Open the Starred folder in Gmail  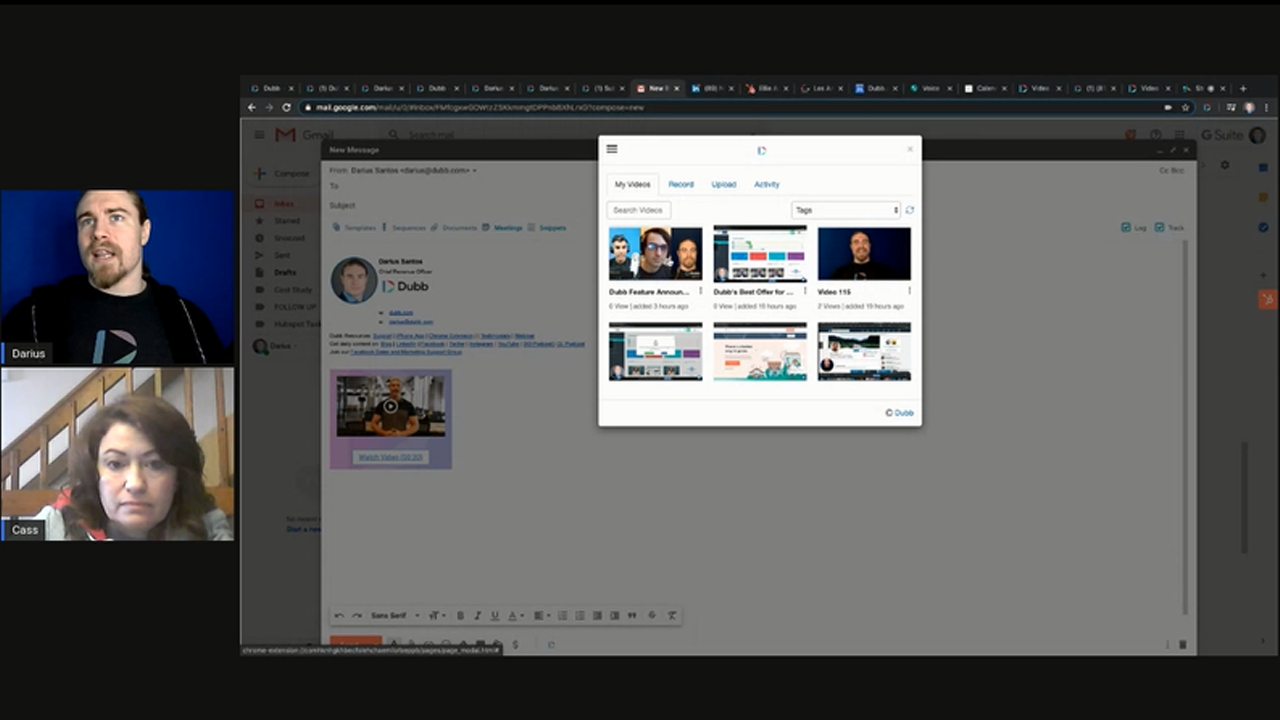tap(287, 221)
